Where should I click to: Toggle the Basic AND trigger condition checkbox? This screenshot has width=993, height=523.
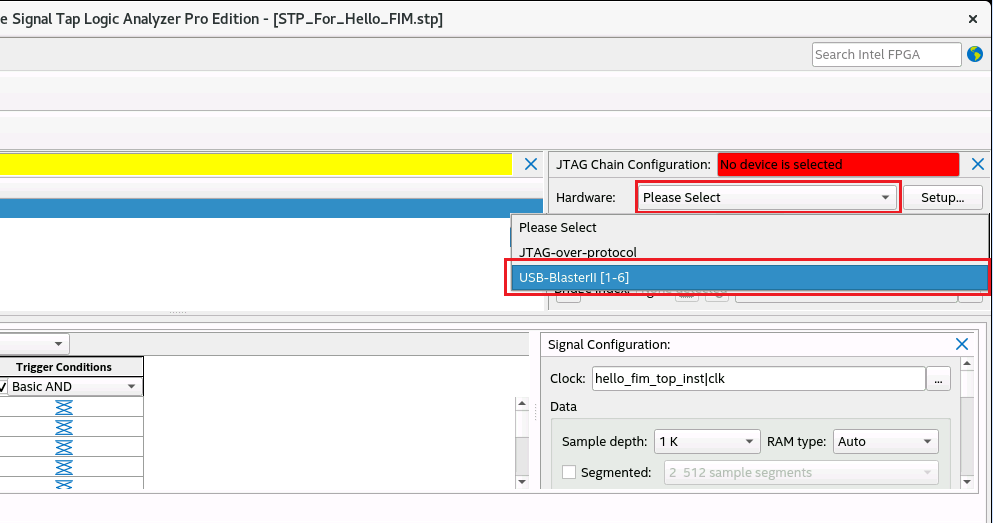coord(4,387)
